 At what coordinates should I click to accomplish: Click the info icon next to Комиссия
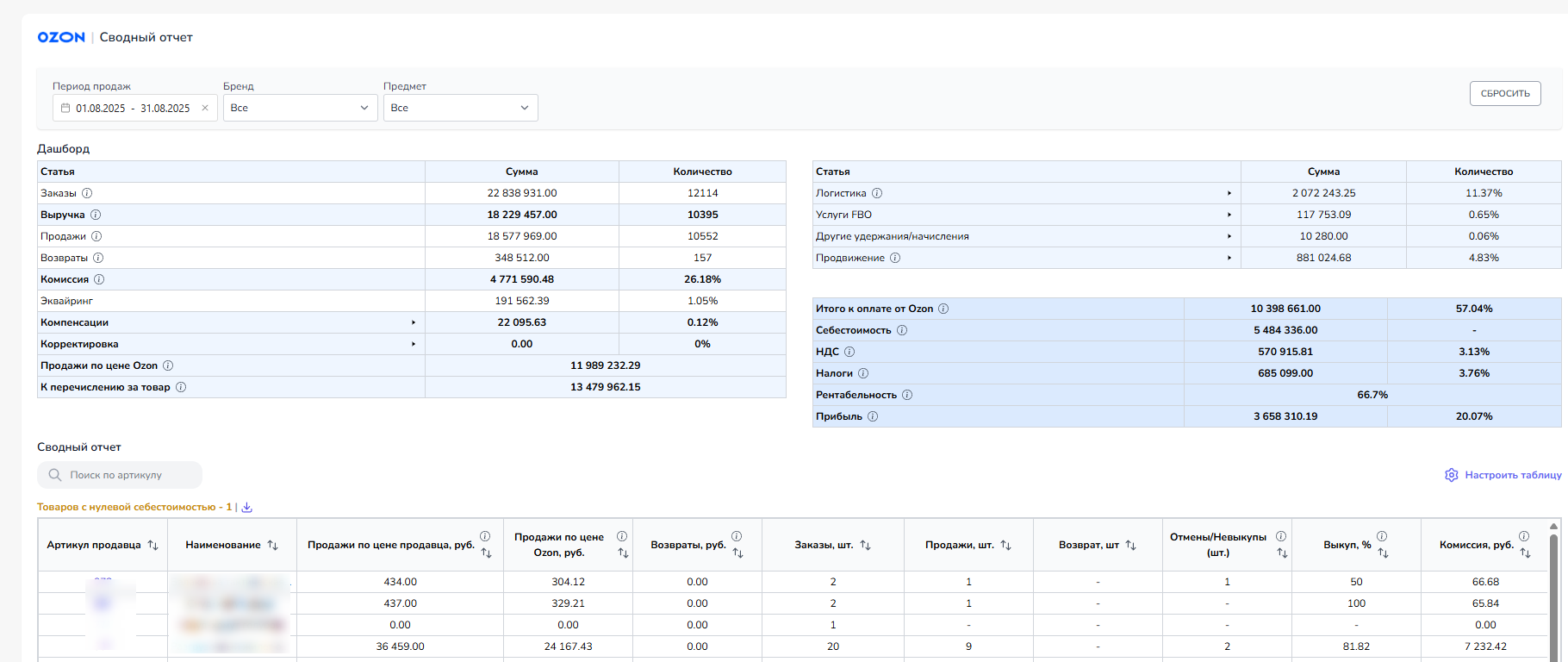click(x=99, y=279)
